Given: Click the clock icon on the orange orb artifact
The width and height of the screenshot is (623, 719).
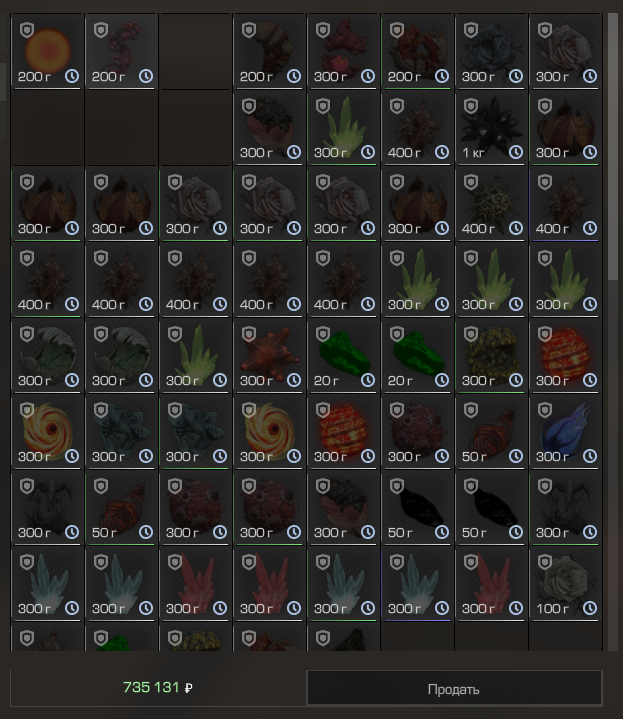Looking at the screenshot, I should coord(72,76).
